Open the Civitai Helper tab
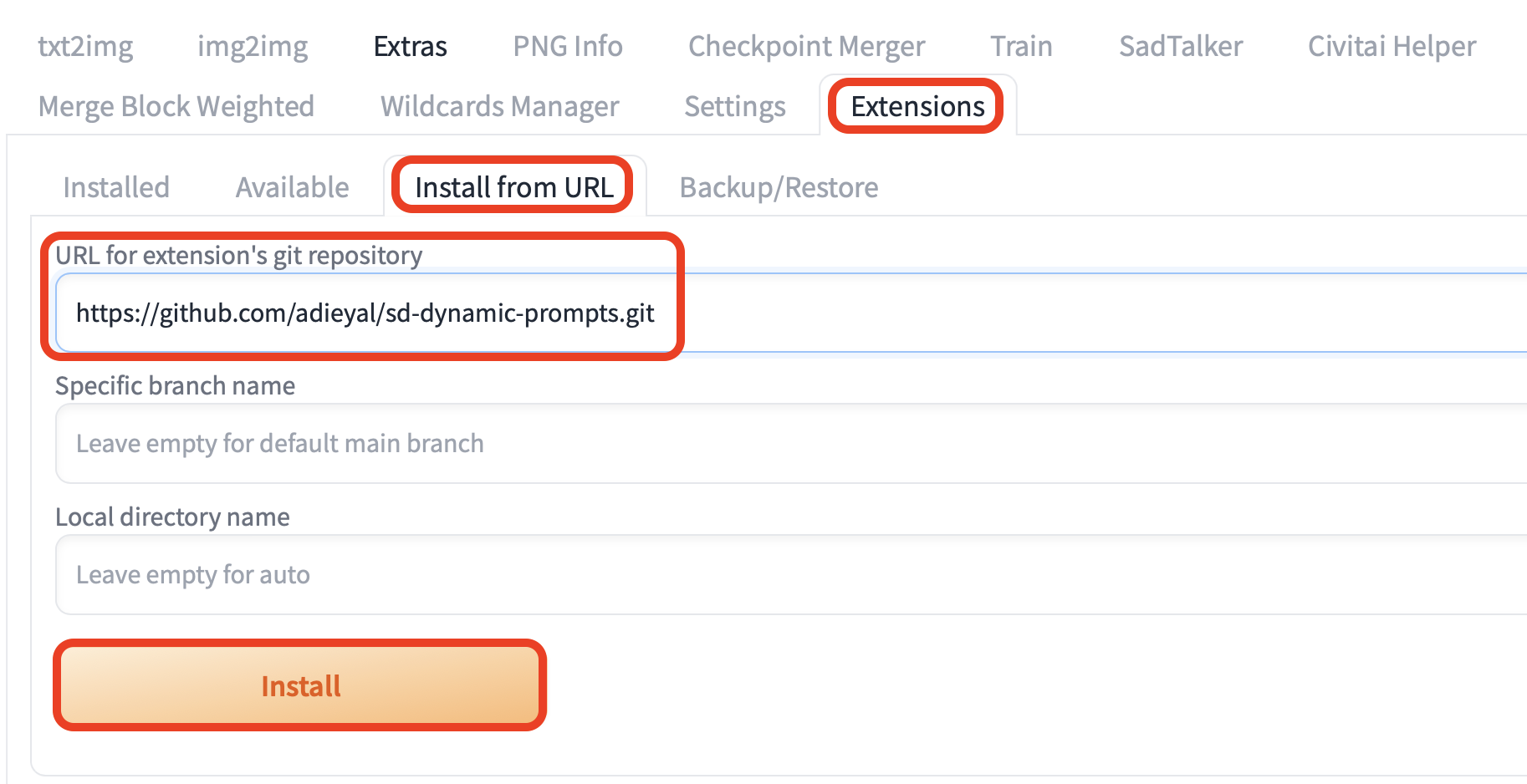The width and height of the screenshot is (1527, 784). pyautogui.click(x=1391, y=47)
